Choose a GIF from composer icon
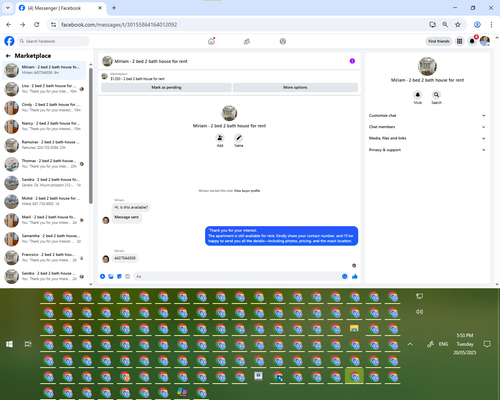The width and height of the screenshot is (500, 400). point(127,276)
